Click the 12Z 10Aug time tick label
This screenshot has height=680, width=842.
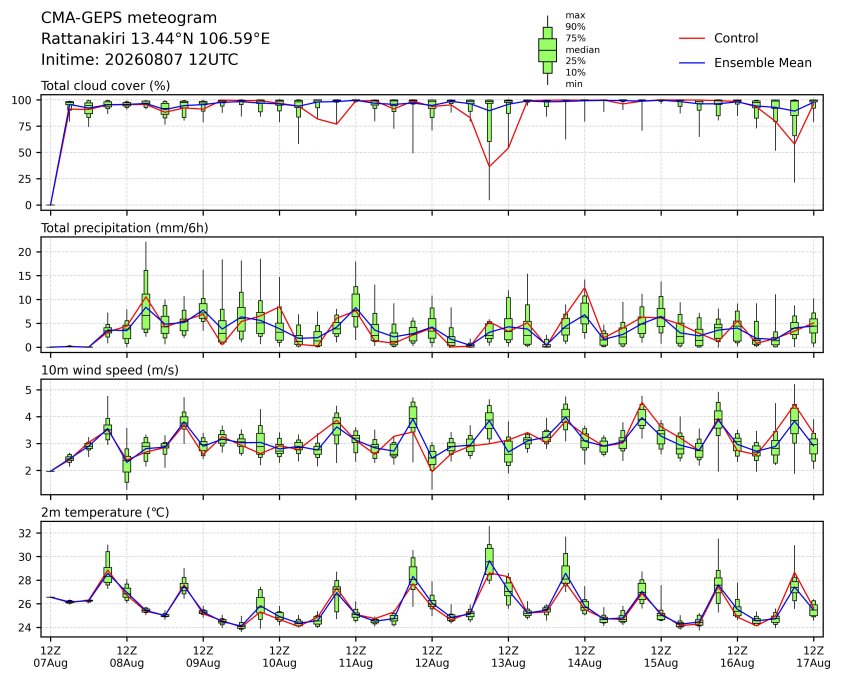click(279, 657)
